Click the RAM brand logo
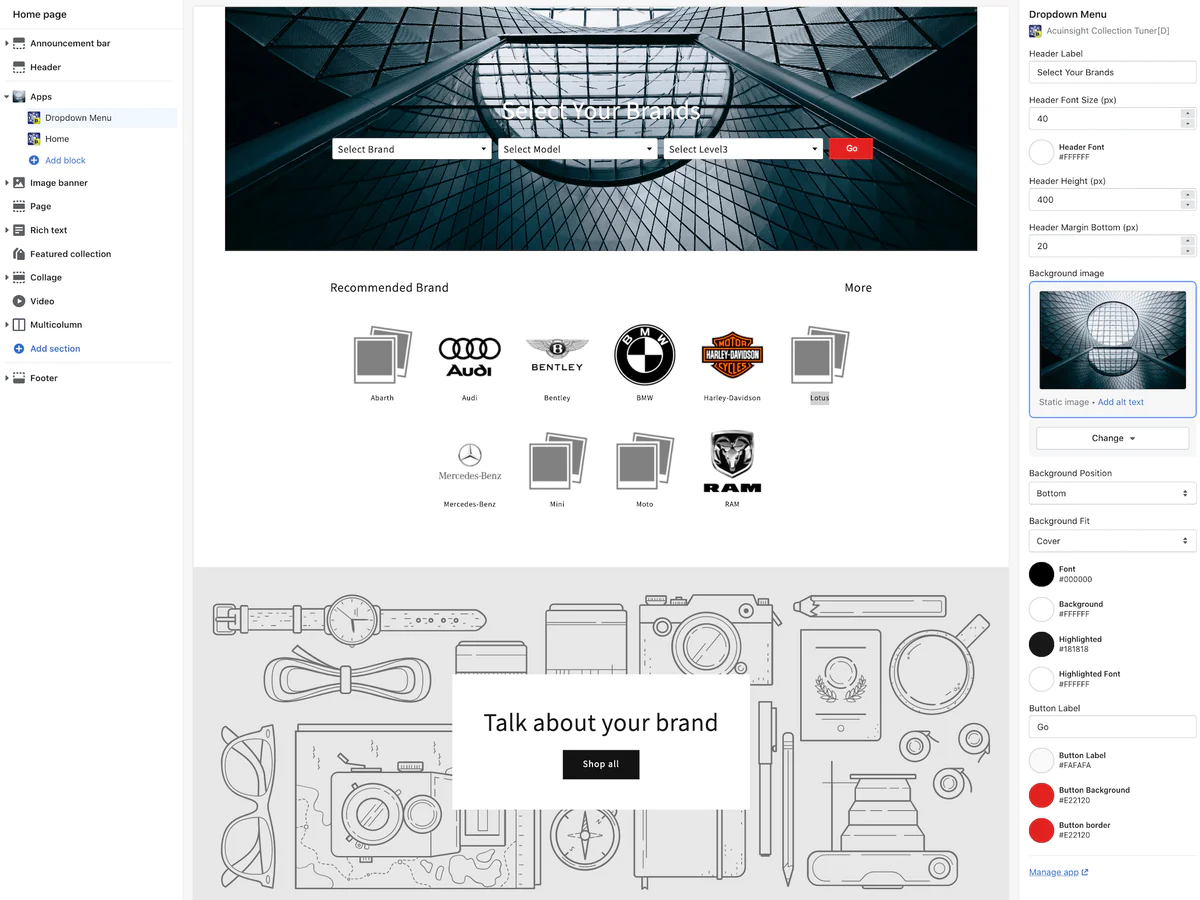This screenshot has width=1200, height=900. tap(732, 462)
